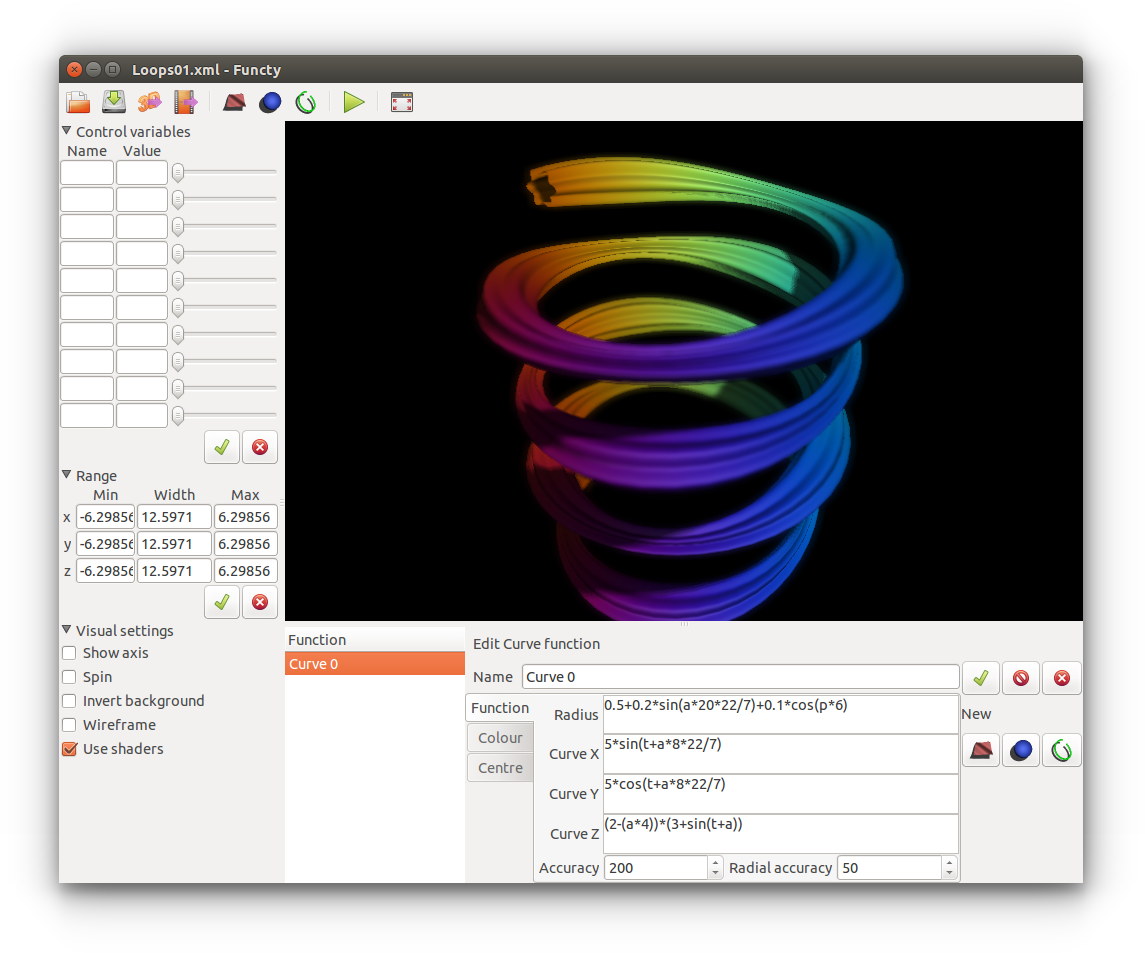Click the export animation filmstrip icon
The width and height of the screenshot is (1145, 953).
coord(185,102)
